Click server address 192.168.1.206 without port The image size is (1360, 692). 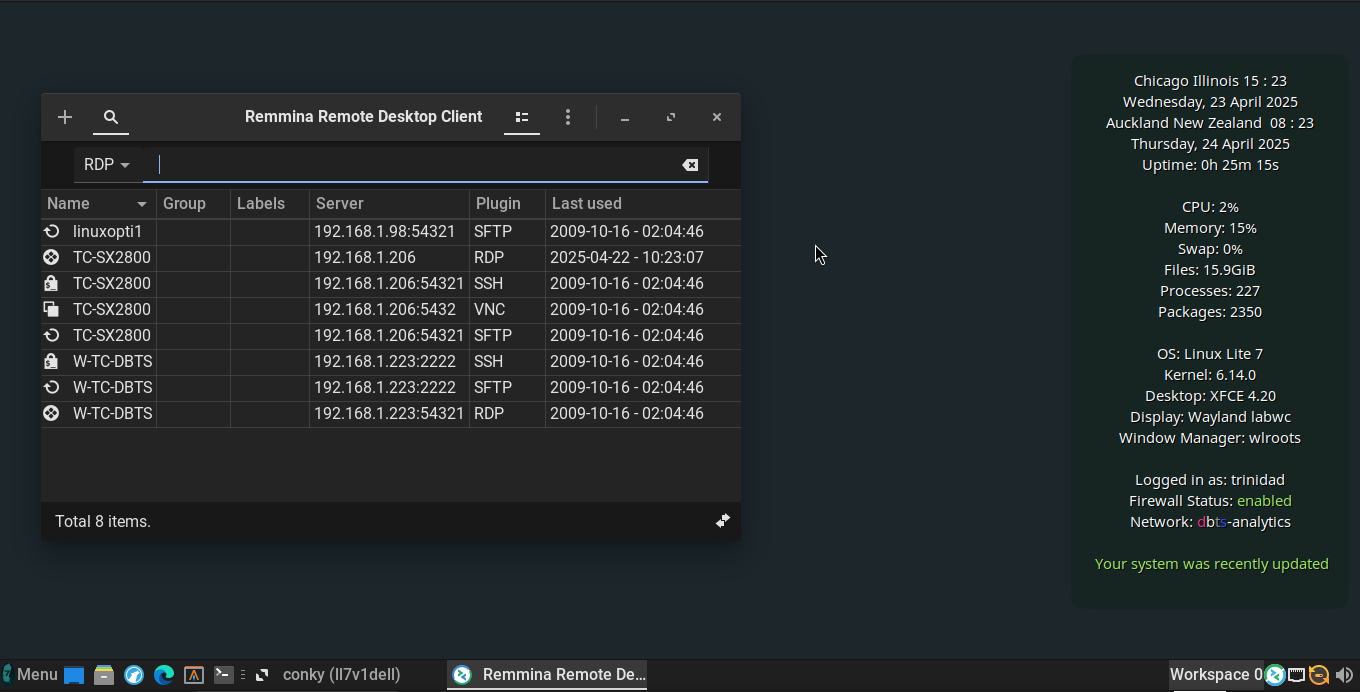click(365, 257)
